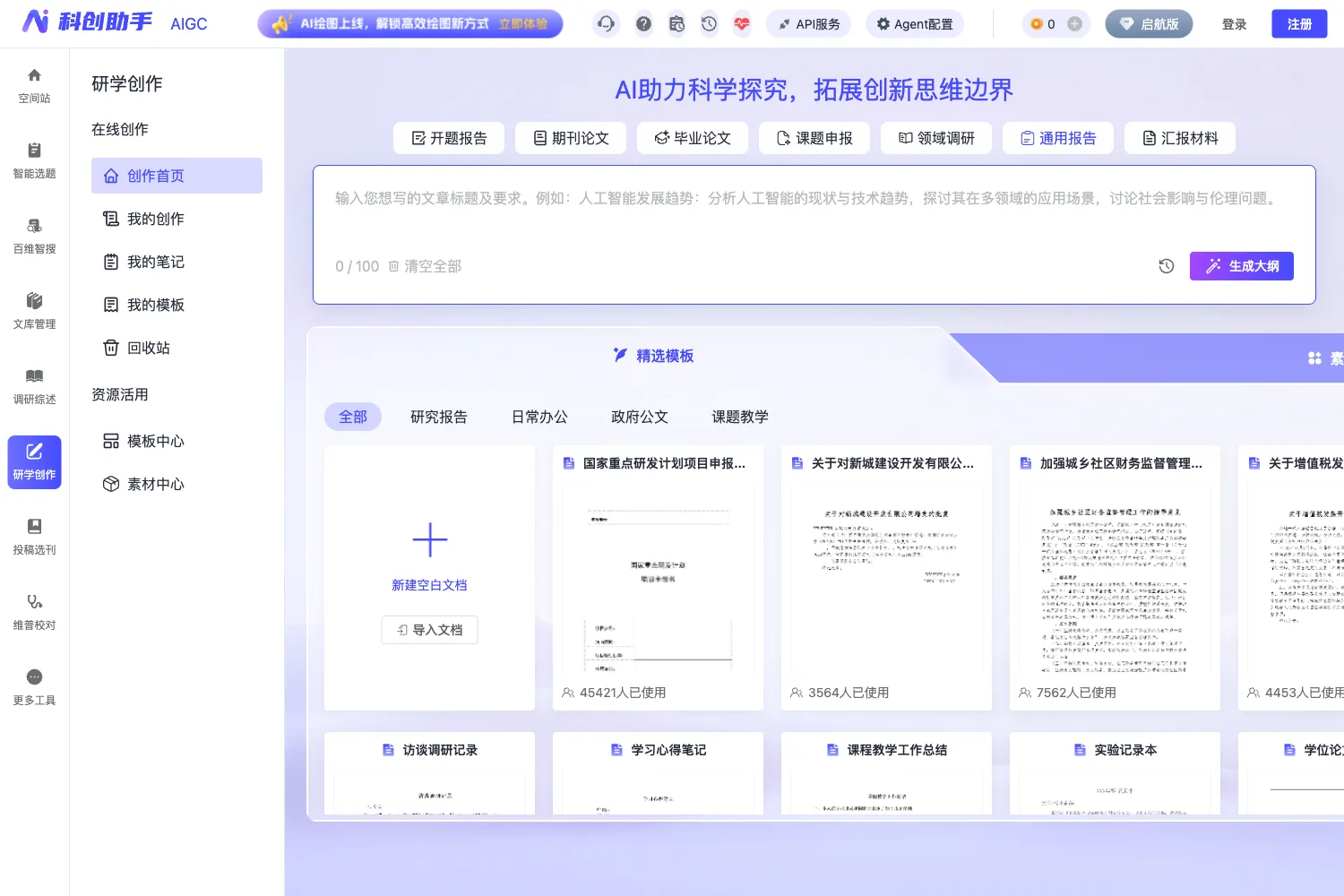1344x896 pixels.
Task: Open 国家重点研发计划项目申报 template
Action: pos(658,578)
